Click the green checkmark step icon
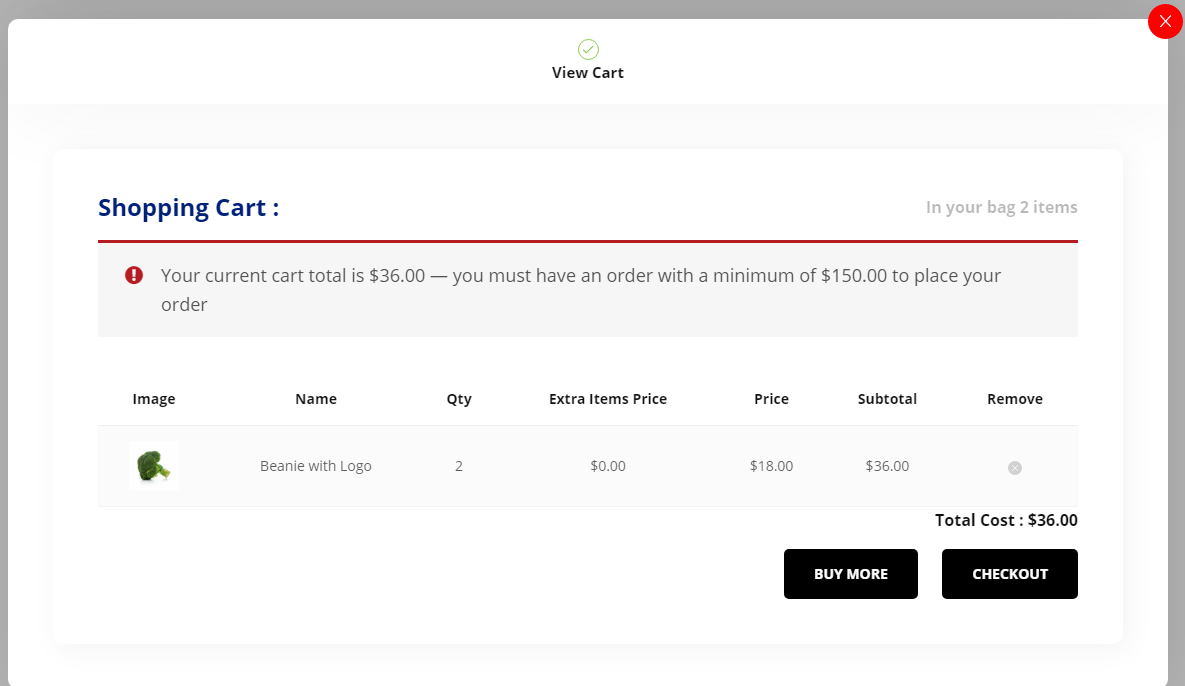The image size is (1185, 686). pos(588,49)
